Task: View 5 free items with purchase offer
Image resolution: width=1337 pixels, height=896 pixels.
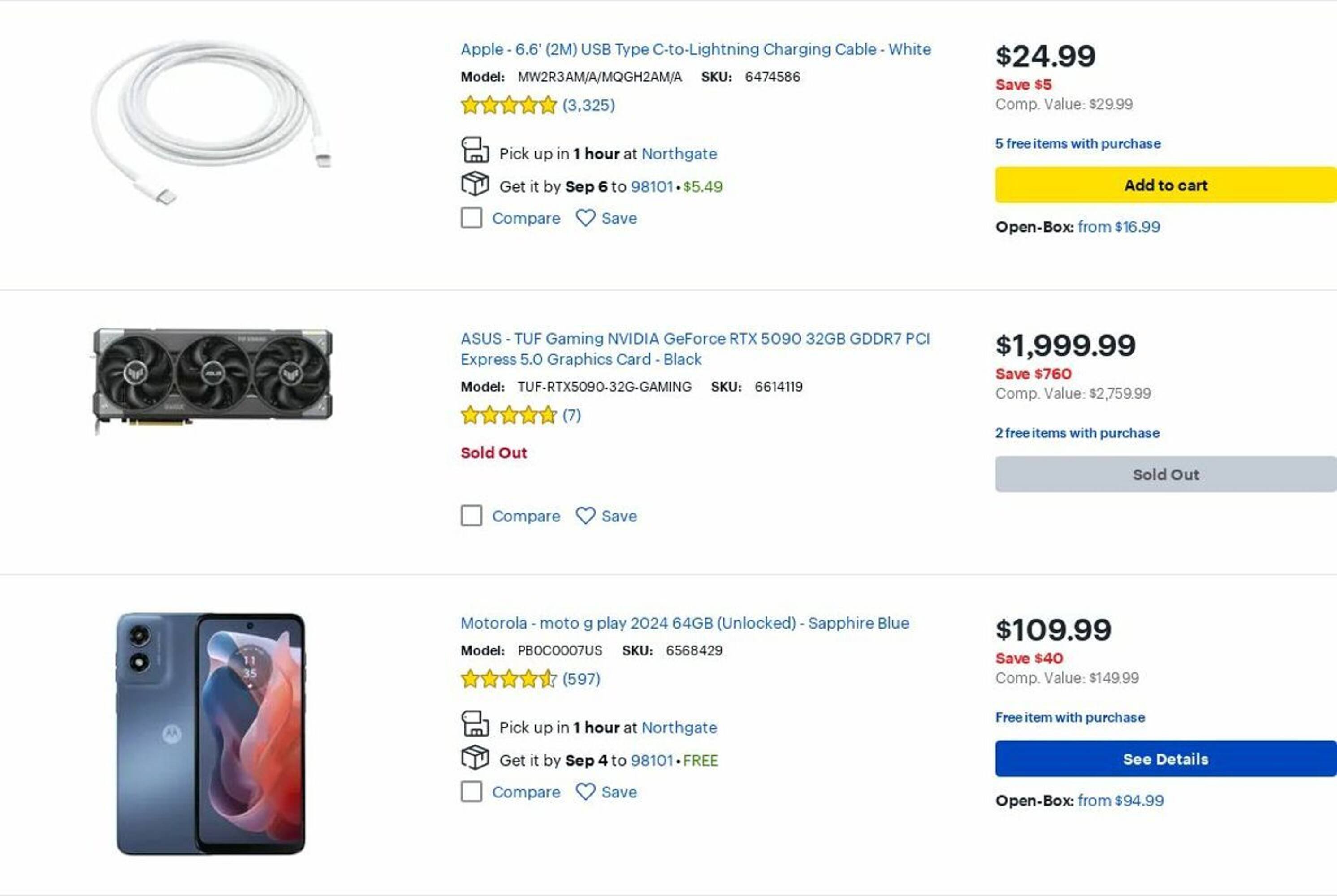Action: (x=1077, y=143)
